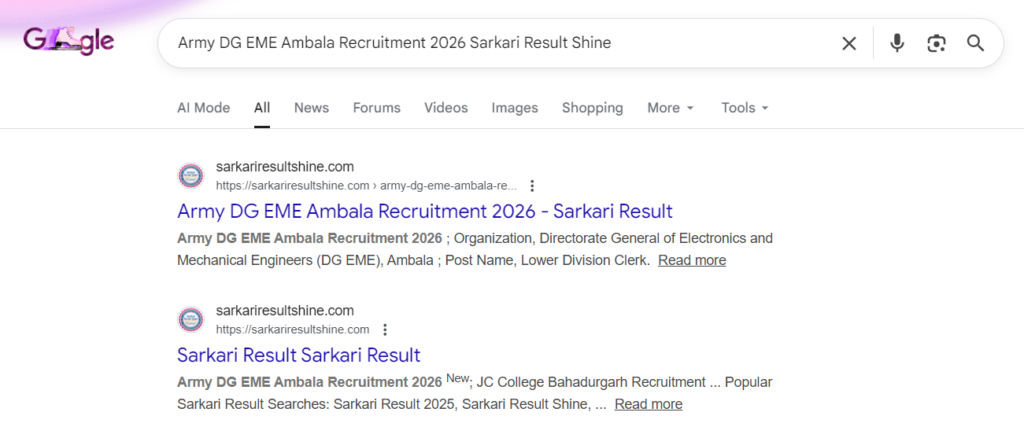Switch to the News tab
Viewport: 1024px width, 438px height.
pyautogui.click(x=311, y=108)
